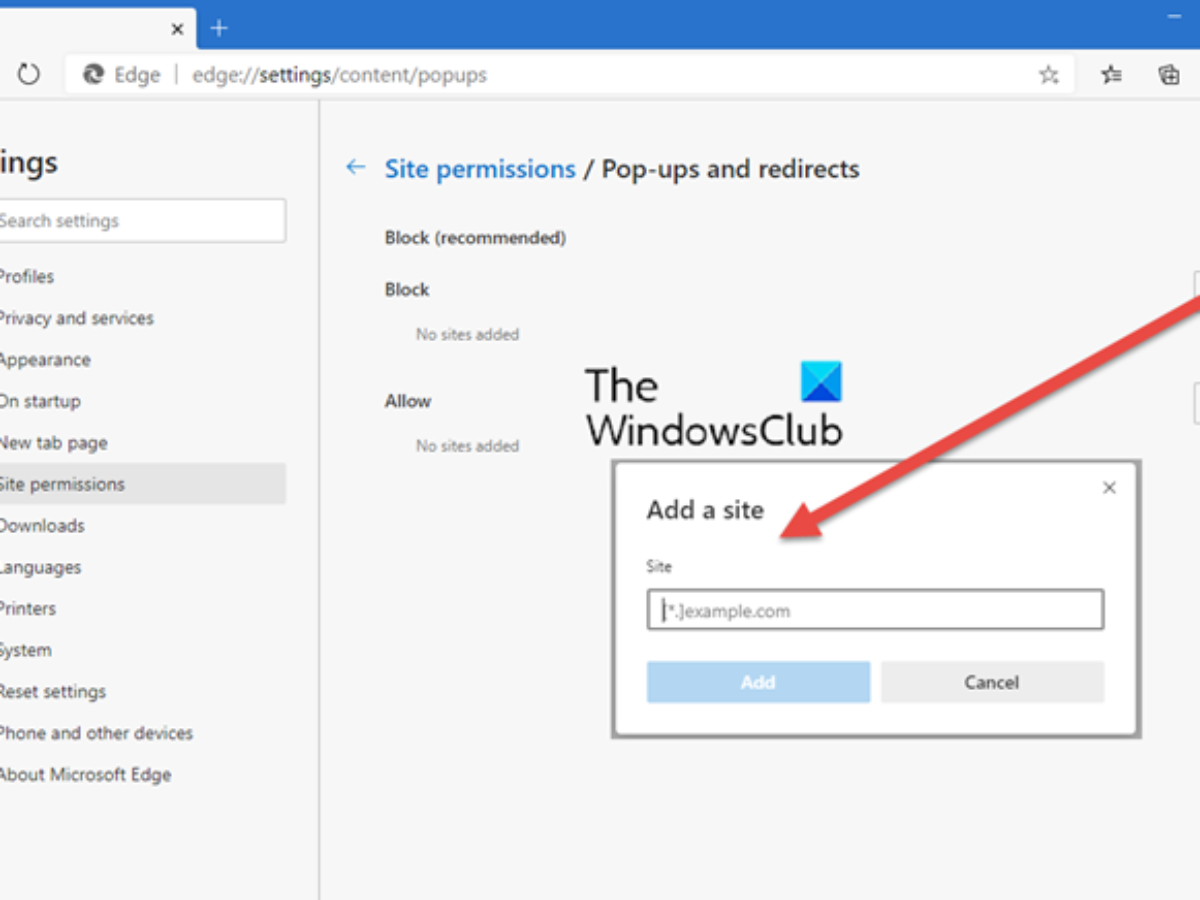The image size is (1200, 900).
Task: Click the Block section heading
Action: 407,289
